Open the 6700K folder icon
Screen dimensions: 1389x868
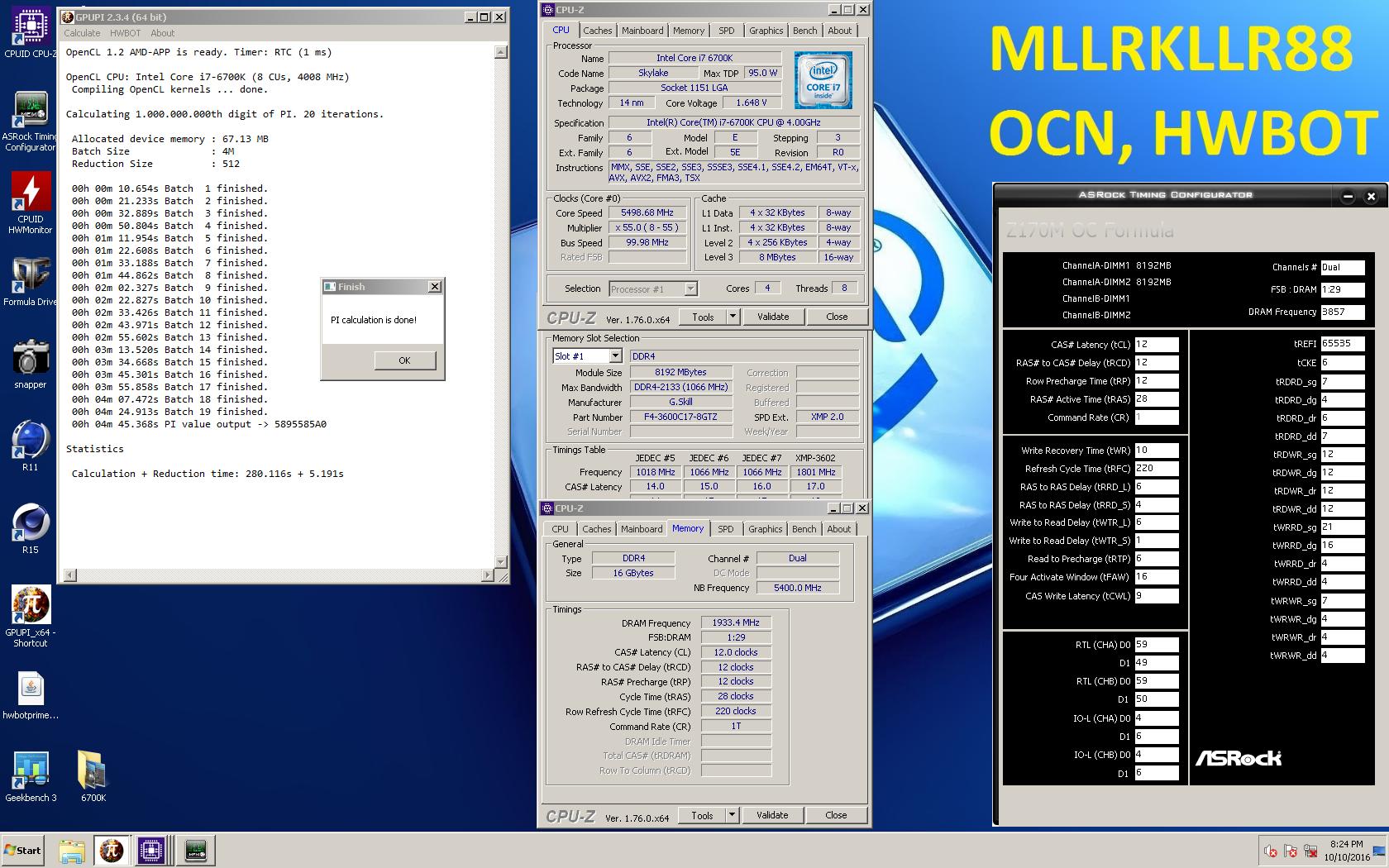coord(93,777)
